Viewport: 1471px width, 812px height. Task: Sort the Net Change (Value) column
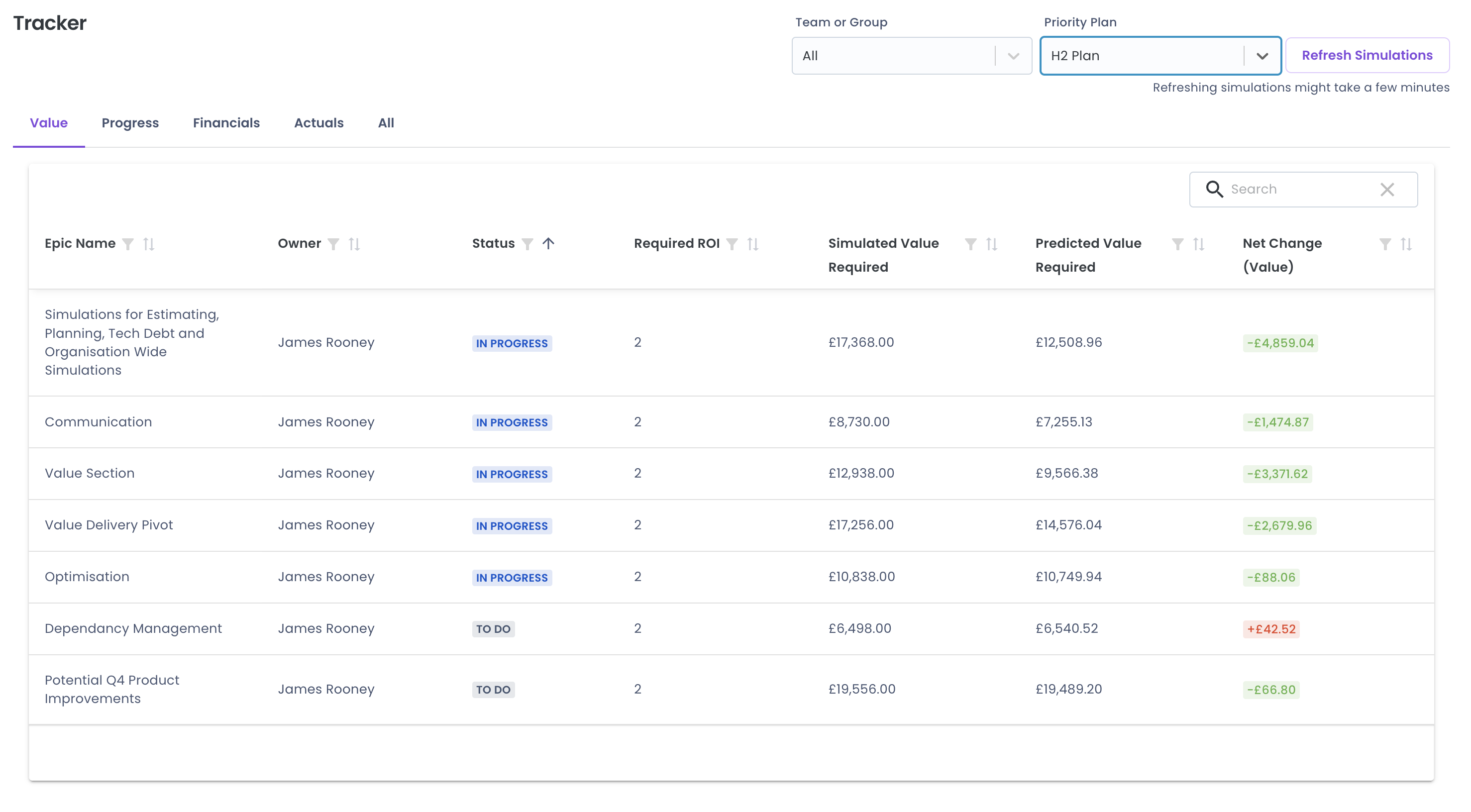point(1406,244)
